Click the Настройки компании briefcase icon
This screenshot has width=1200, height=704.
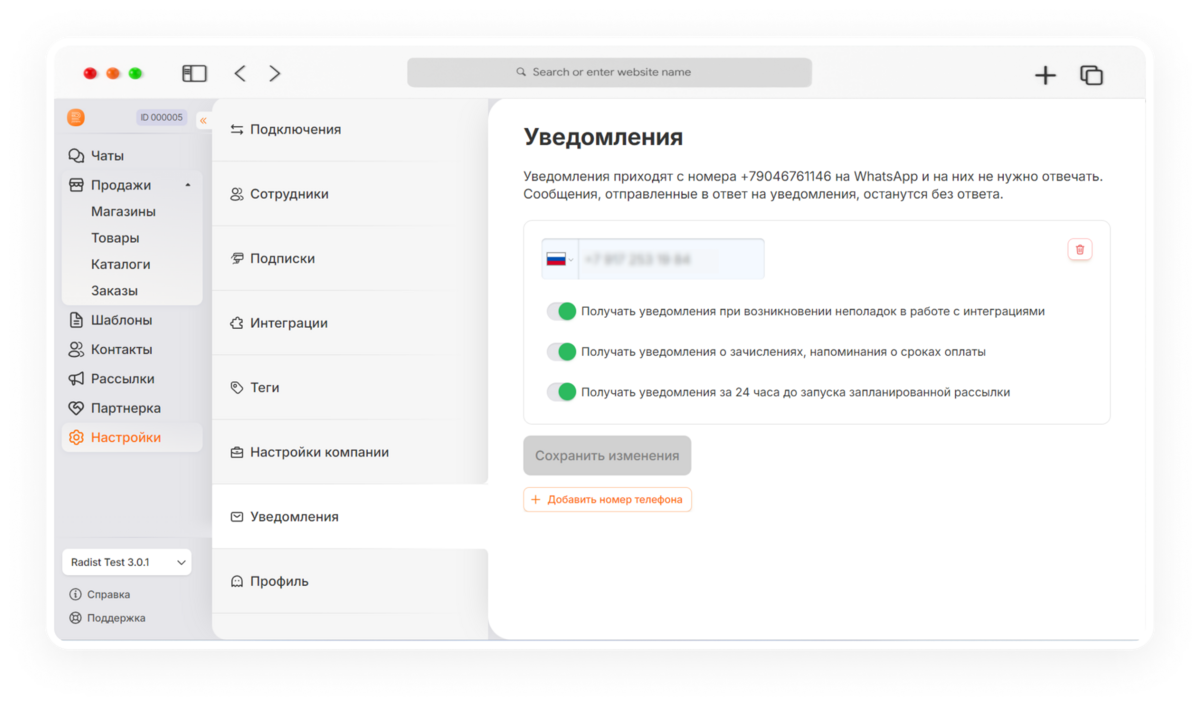tap(237, 452)
